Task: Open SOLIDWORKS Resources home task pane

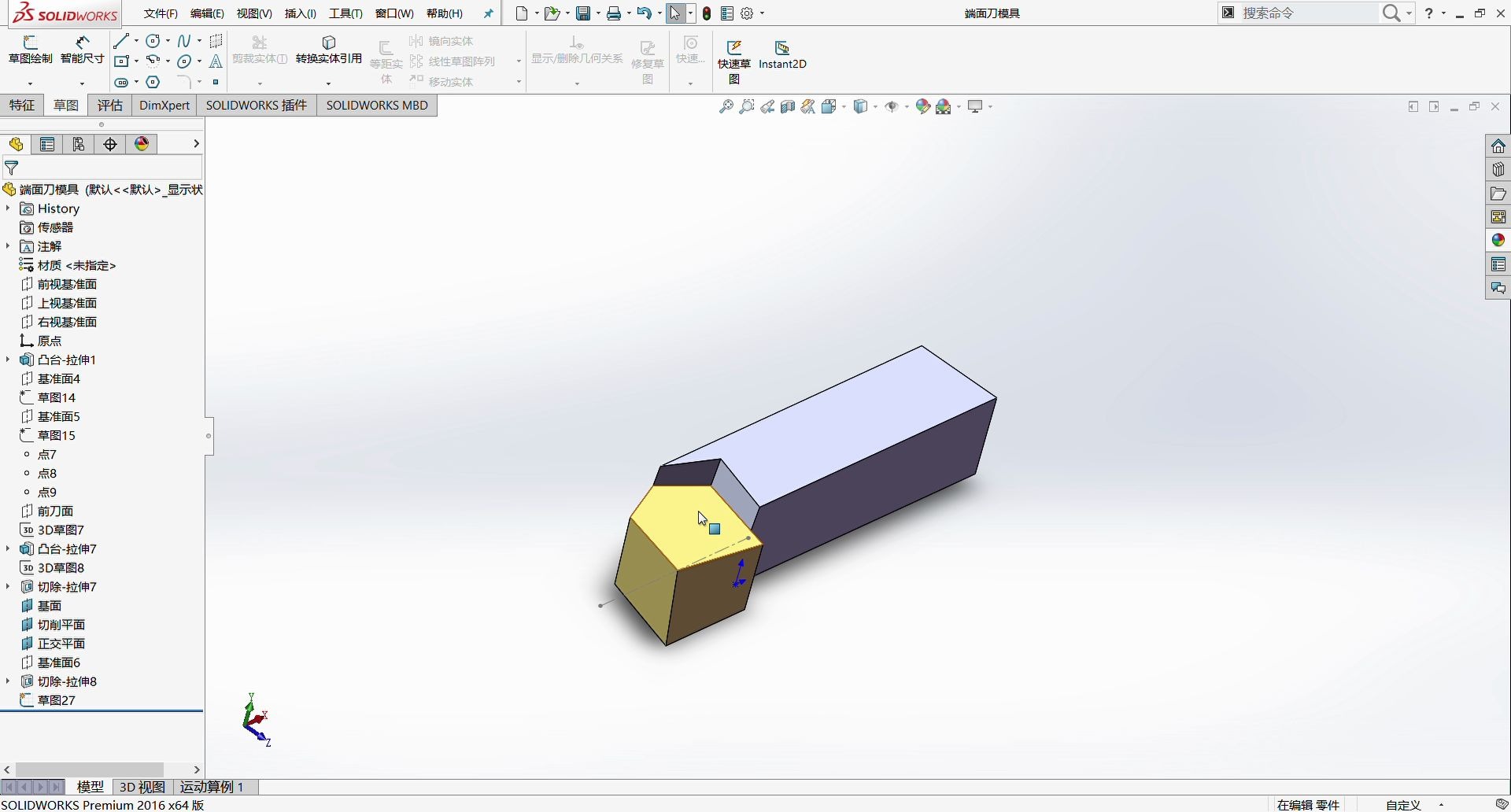Action: (1498, 146)
